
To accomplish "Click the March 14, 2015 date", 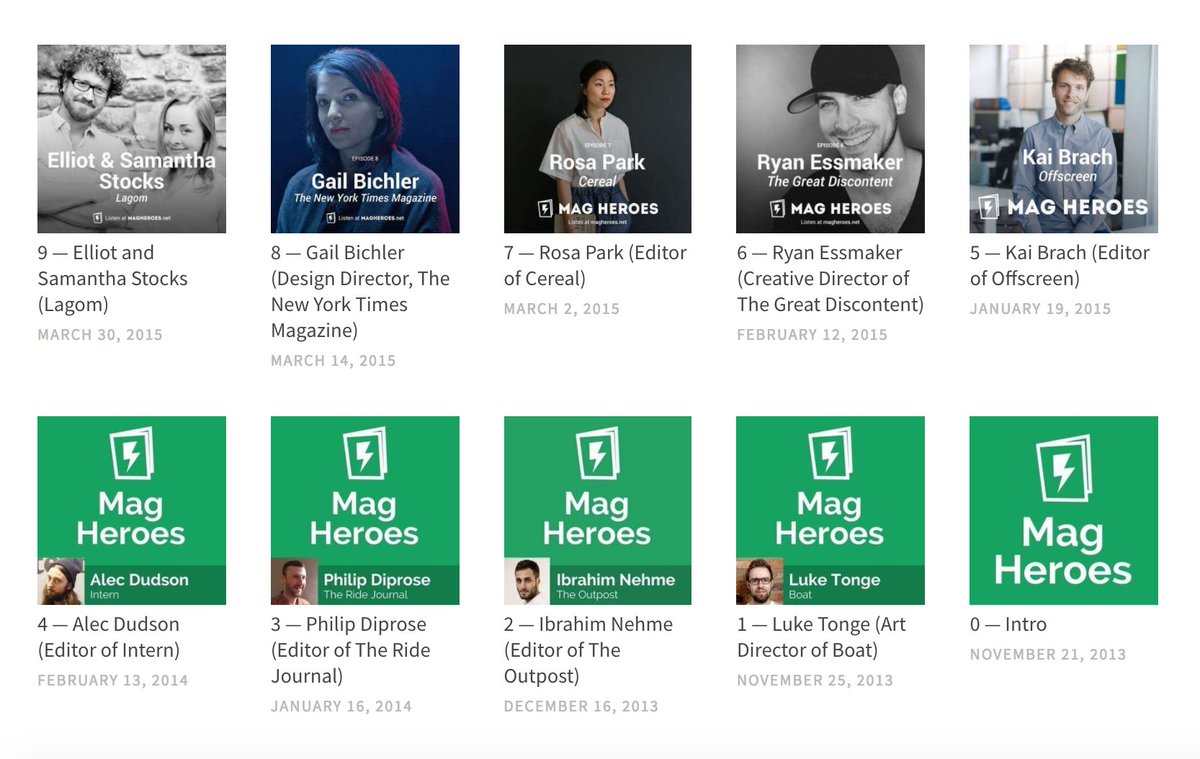I will point(333,361).
